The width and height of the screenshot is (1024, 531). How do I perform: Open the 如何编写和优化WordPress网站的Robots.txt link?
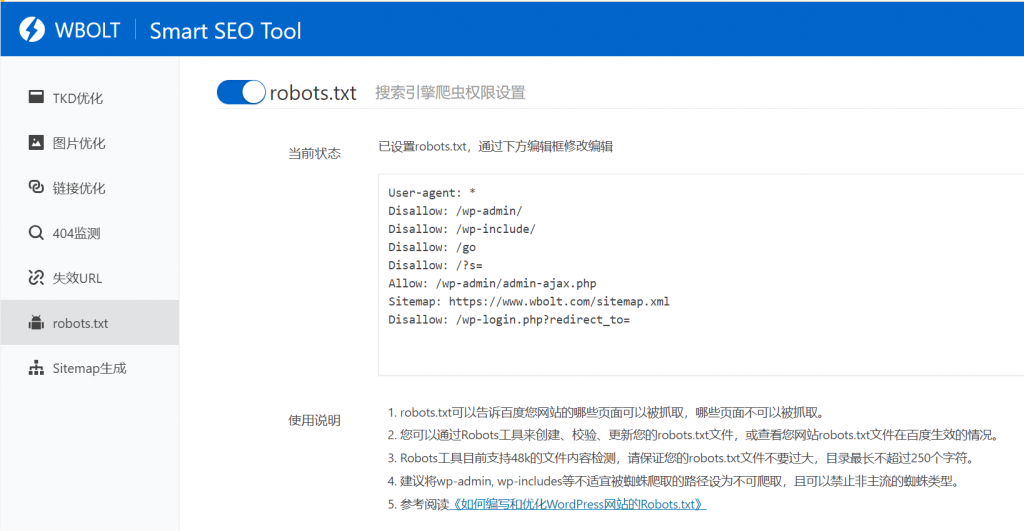579,504
